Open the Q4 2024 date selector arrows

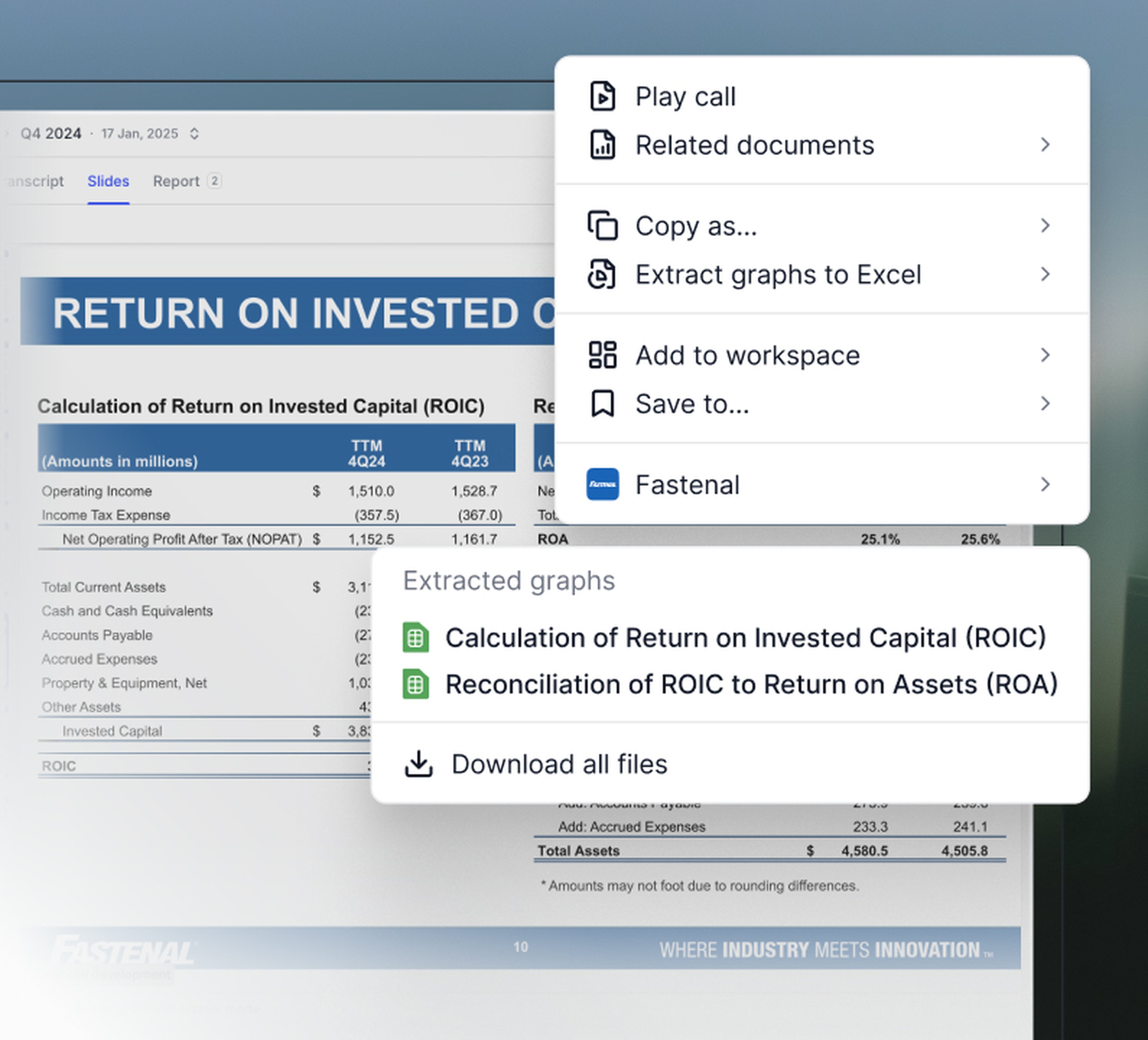[x=194, y=133]
